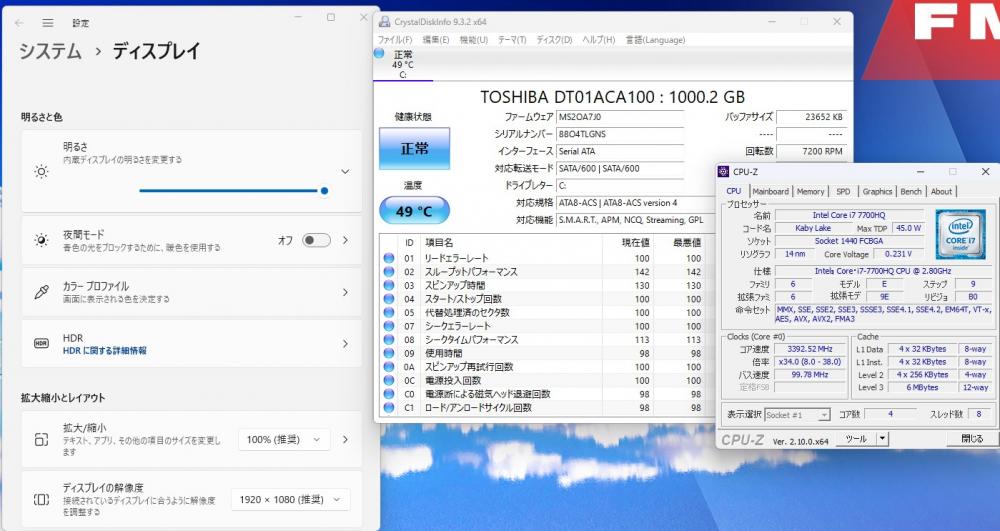The image size is (1000, 531).
Task: Open night light settings chevron
Action: click(x=345, y=240)
